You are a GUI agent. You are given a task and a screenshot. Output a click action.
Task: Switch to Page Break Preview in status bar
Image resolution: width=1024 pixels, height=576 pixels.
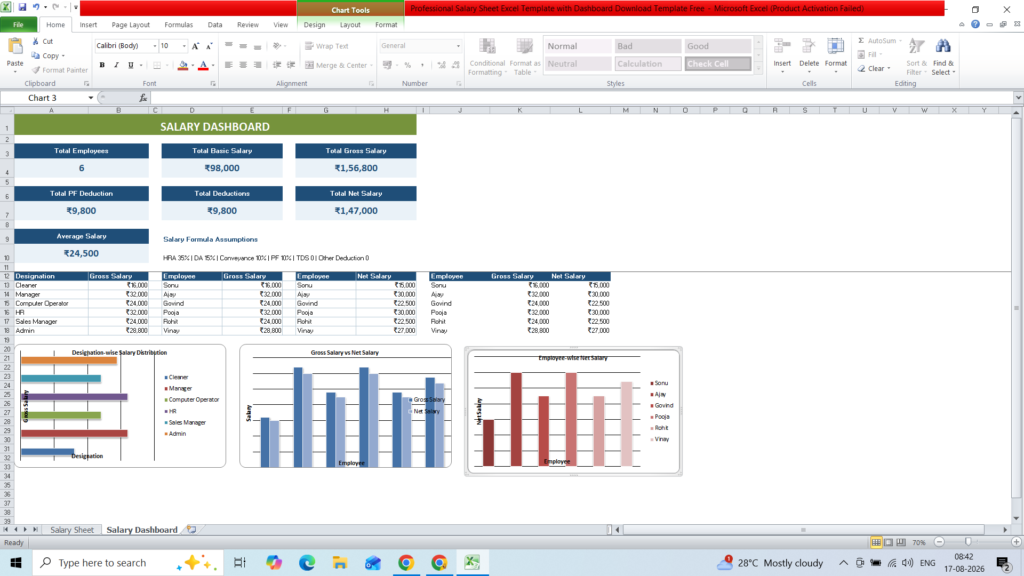point(901,542)
